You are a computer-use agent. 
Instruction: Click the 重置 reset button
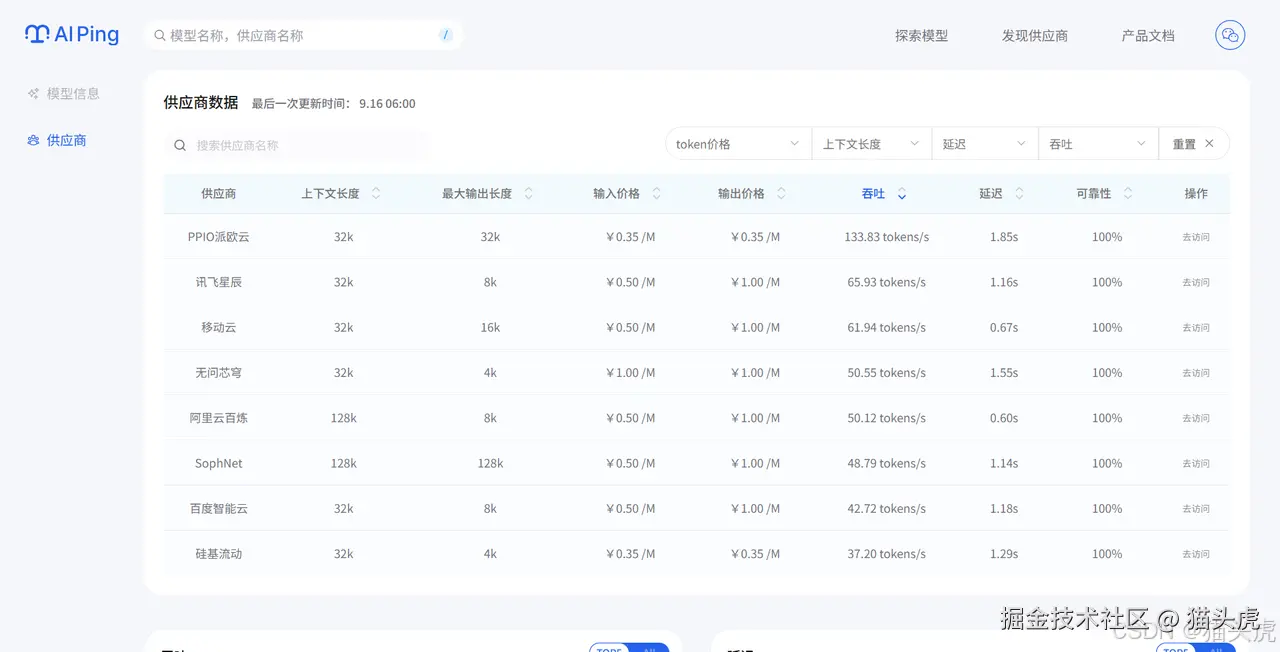tap(1185, 143)
